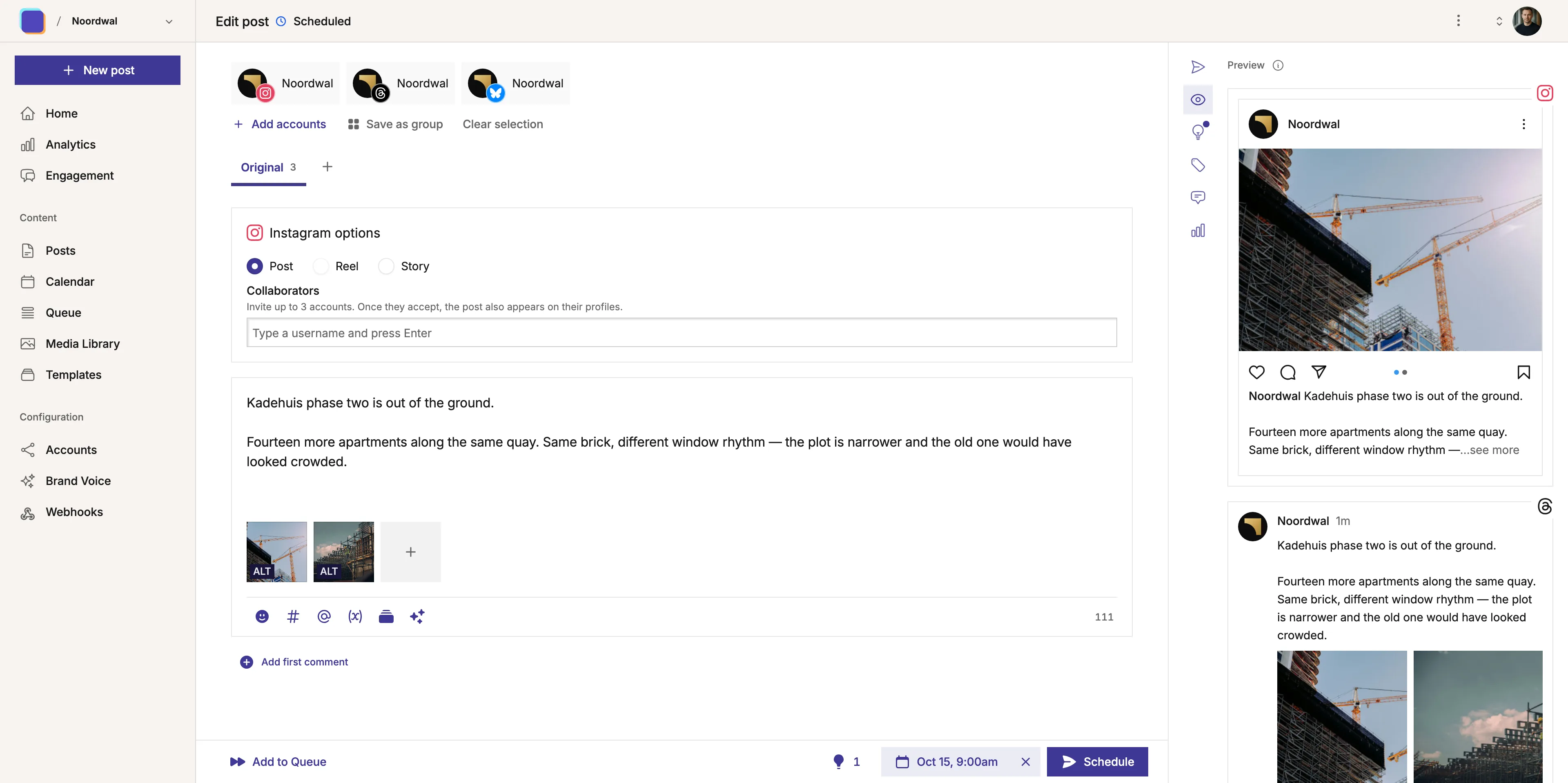This screenshot has width=1568, height=783.
Task: Click Save as group
Action: coord(395,124)
